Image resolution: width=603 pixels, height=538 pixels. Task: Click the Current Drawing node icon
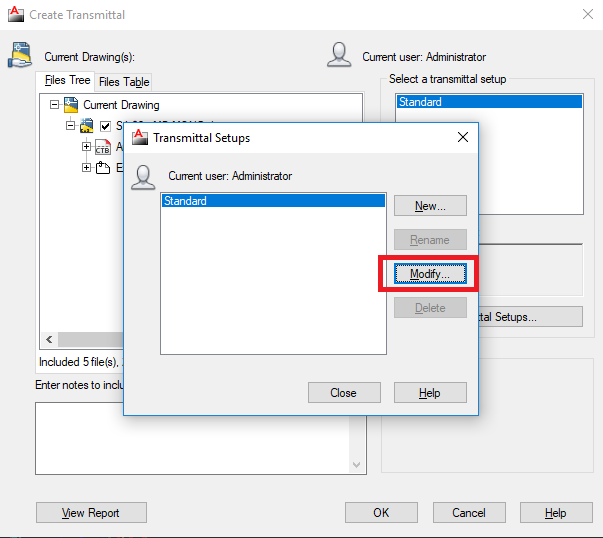click(x=70, y=105)
